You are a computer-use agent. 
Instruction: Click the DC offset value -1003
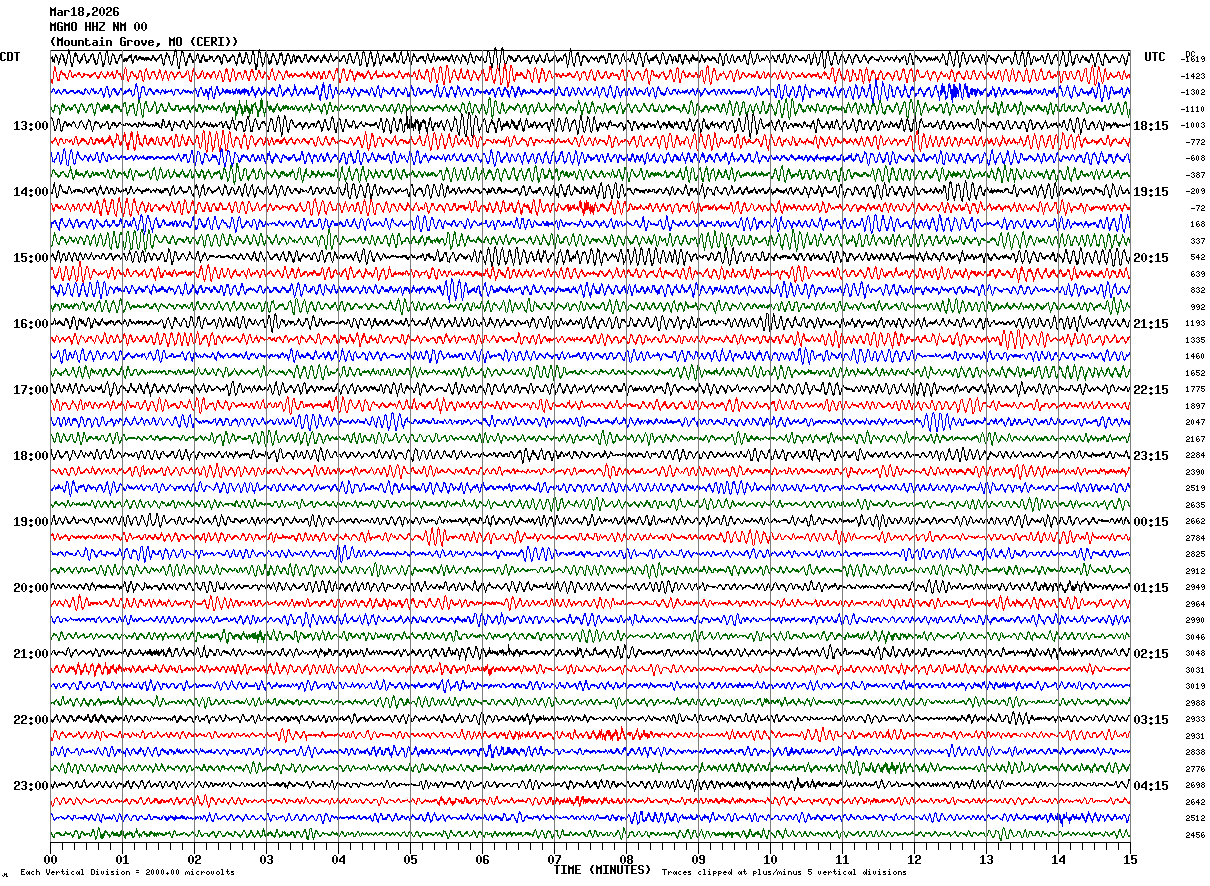[x=1193, y=125]
